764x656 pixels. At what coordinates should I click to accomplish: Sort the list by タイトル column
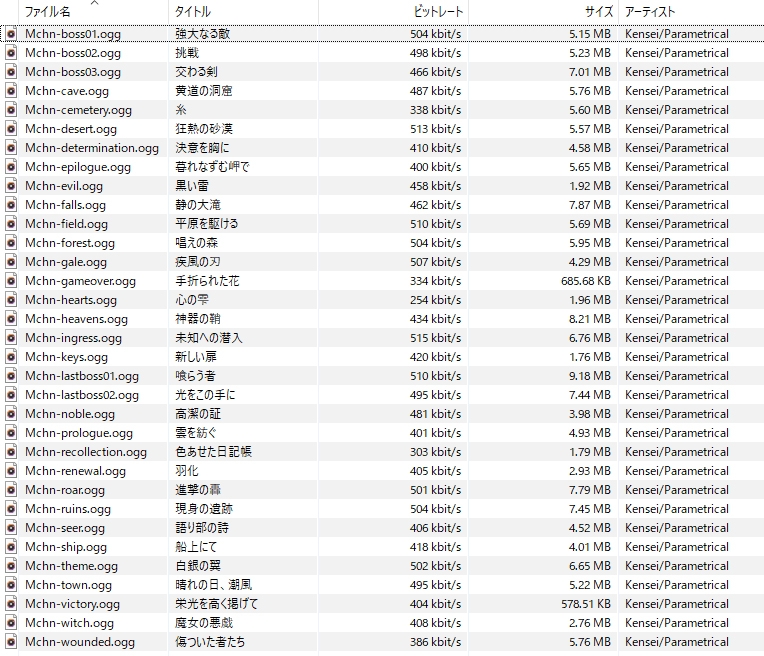click(x=193, y=12)
